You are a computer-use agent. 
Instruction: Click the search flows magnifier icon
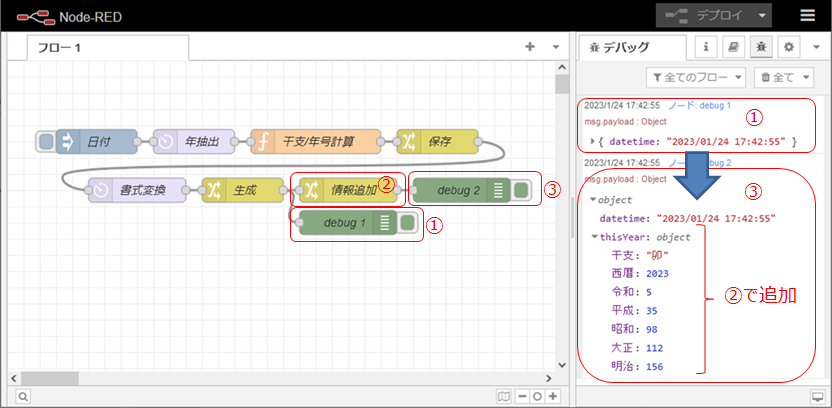click(22, 396)
